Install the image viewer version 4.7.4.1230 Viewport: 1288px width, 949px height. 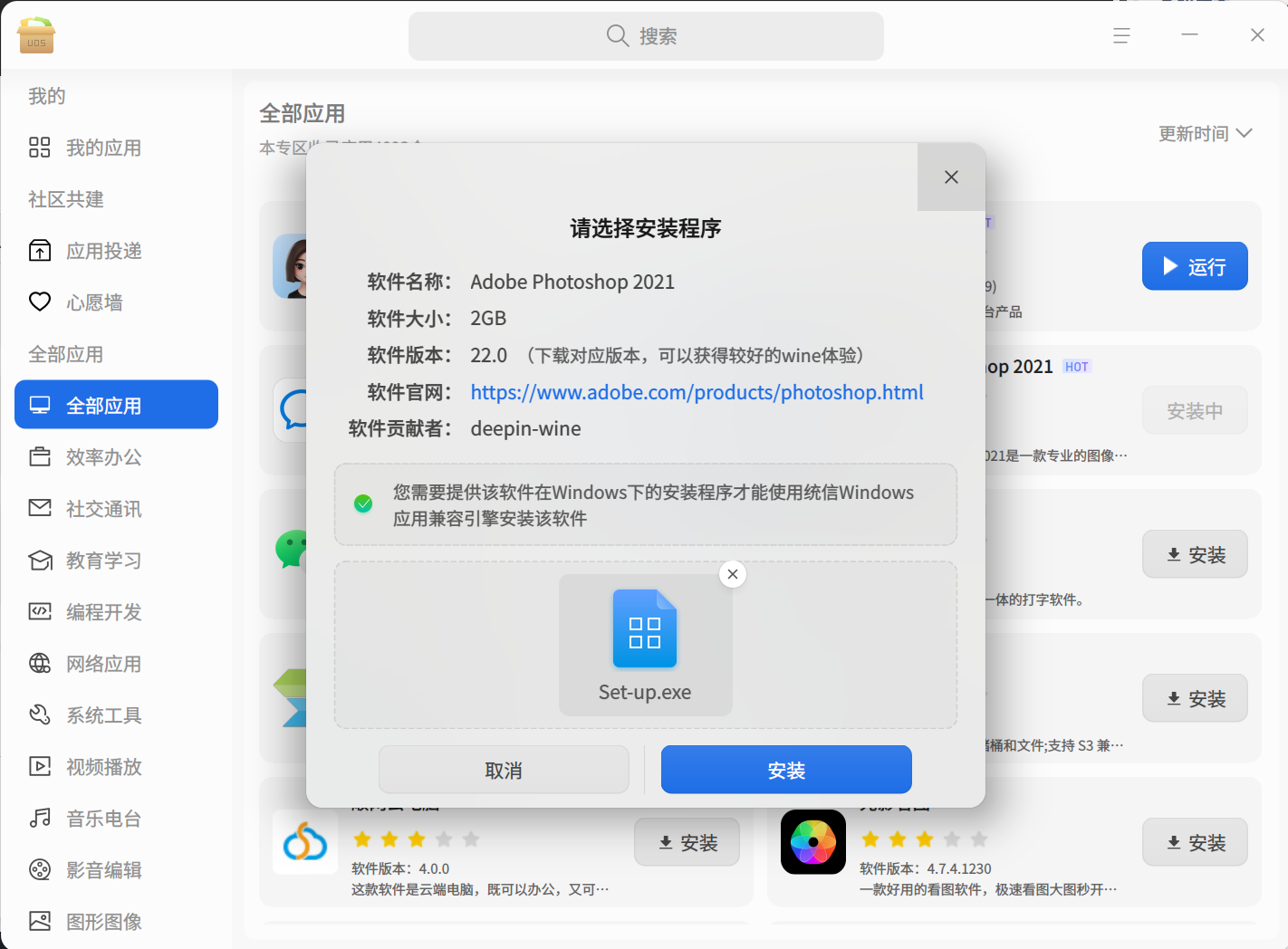1195,842
